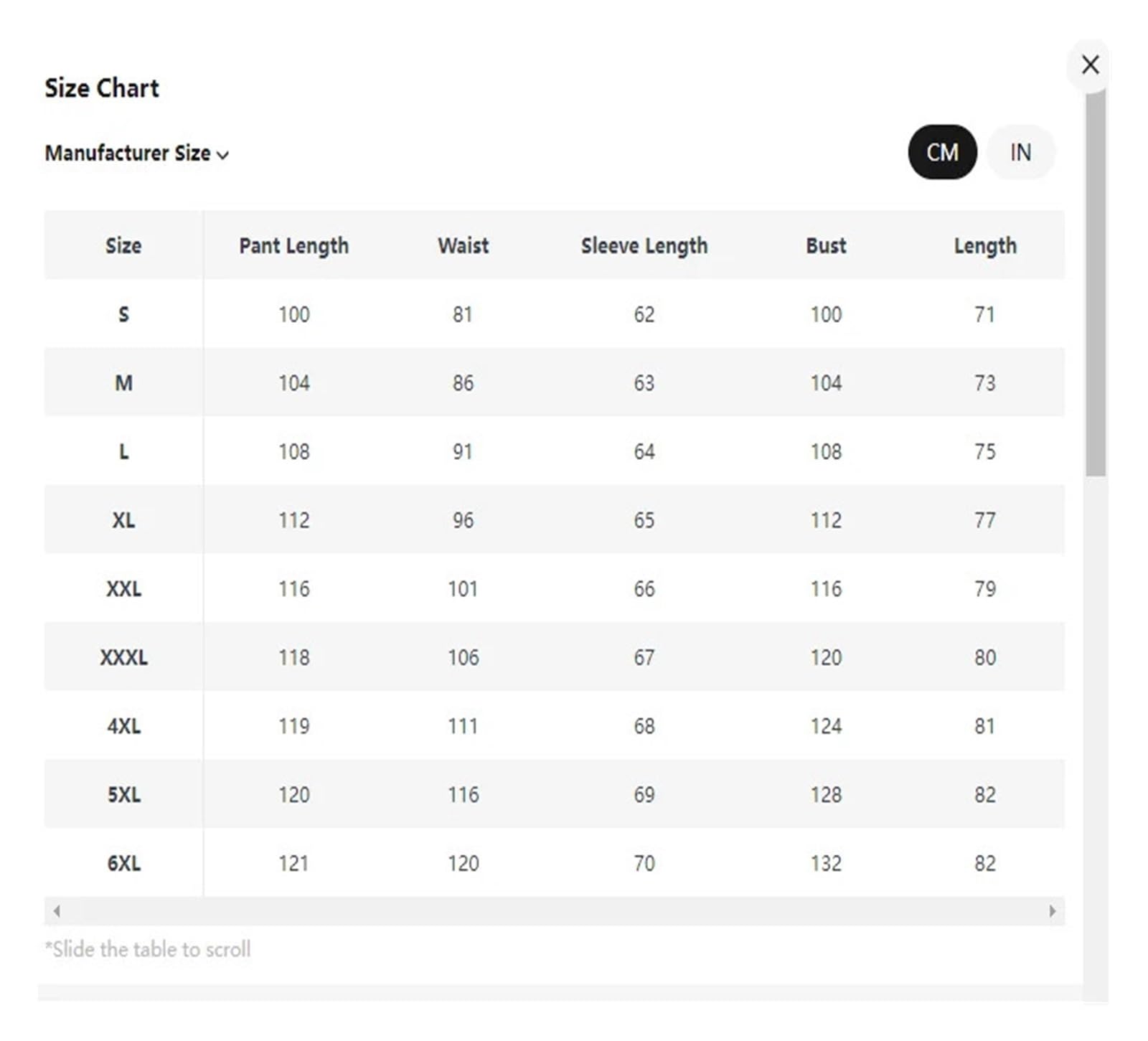Select the Pant Length column header
This screenshot has width=1148, height=1041.
click(x=293, y=245)
